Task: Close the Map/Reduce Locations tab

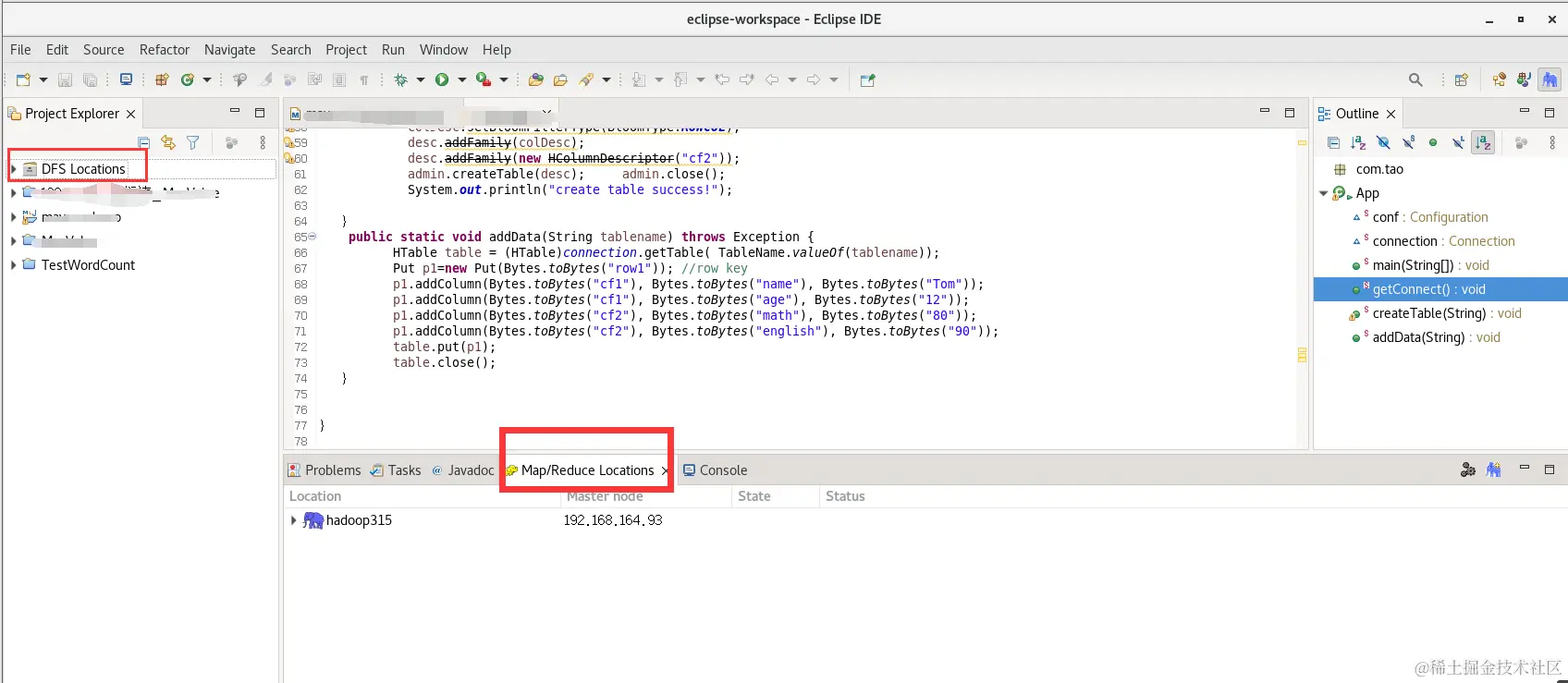Action: (x=665, y=470)
